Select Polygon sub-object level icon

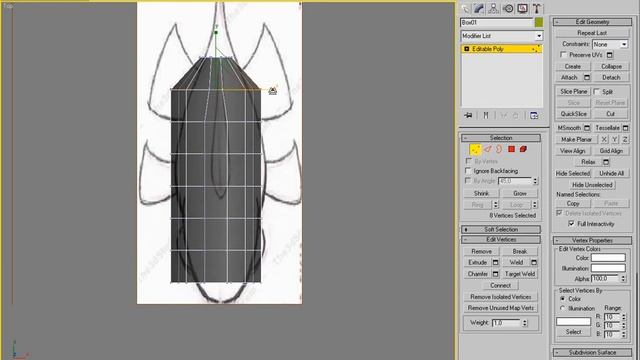coord(511,149)
